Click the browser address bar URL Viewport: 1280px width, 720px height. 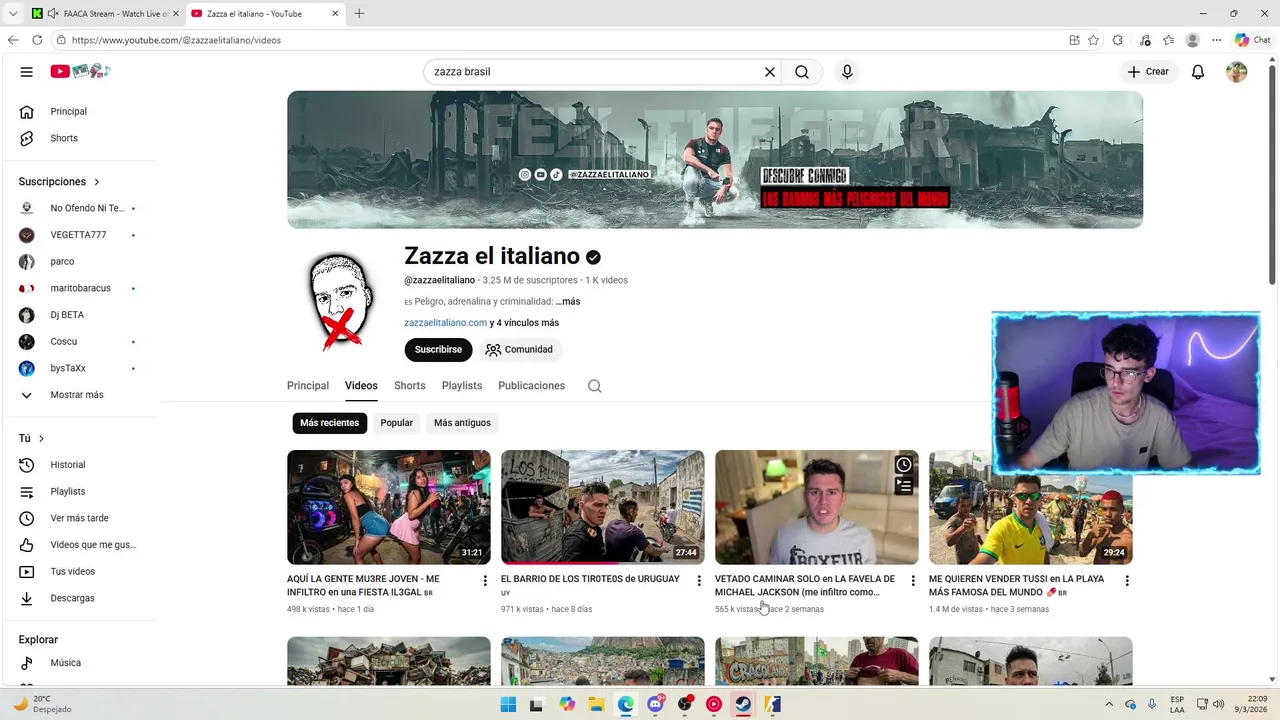(176, 40)
